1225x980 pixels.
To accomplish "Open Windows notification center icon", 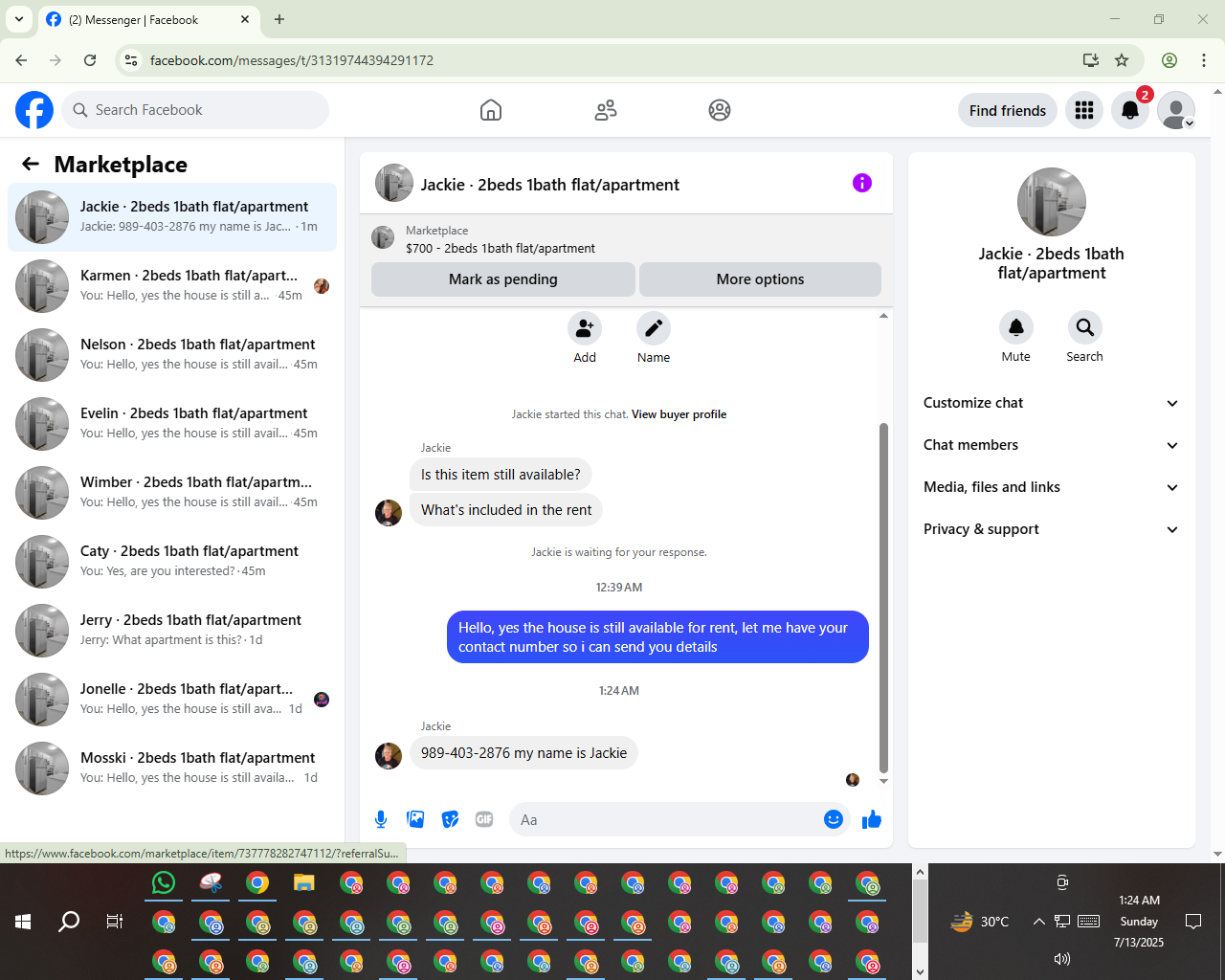I will [1193, 922].
